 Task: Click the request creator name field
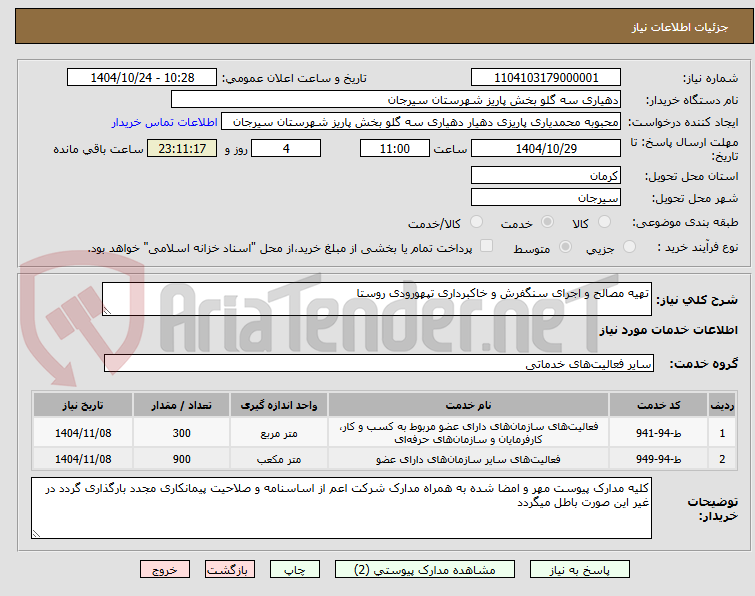[421, 122]
